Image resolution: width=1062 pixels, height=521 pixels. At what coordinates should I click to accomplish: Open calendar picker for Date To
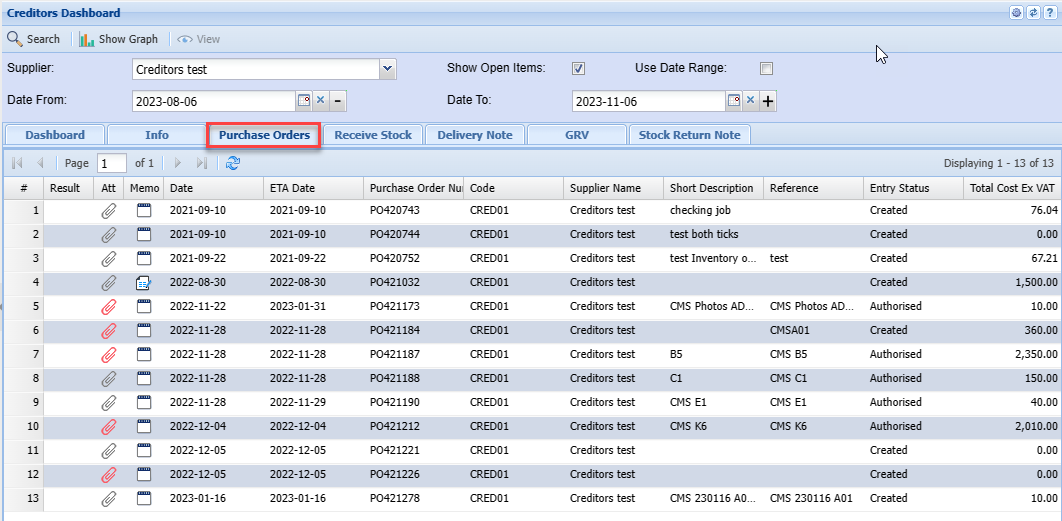[x=733, y=101]
